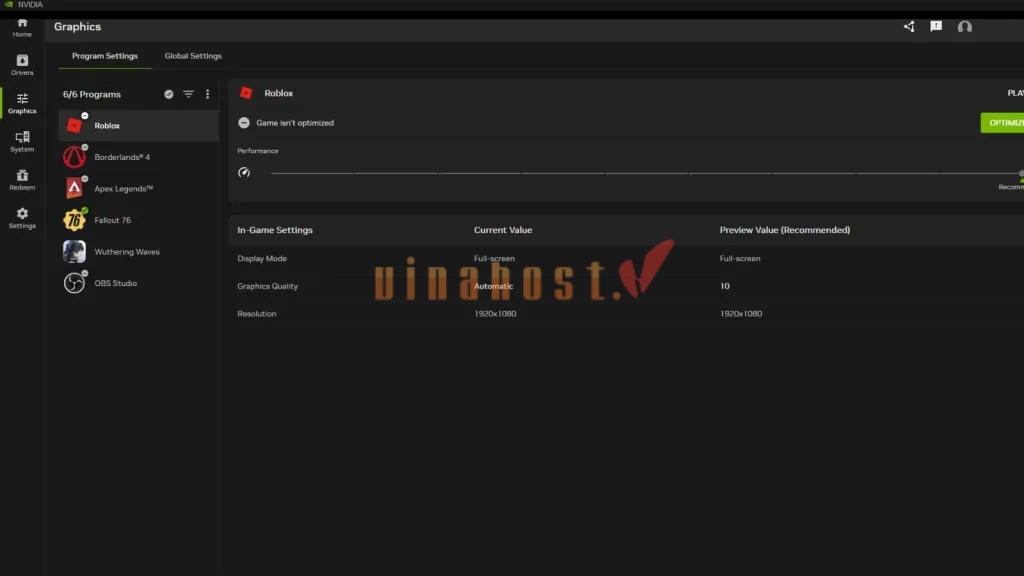Open the System section
The width and height of the screenshot is (1024, 576).
pos(22,141)
